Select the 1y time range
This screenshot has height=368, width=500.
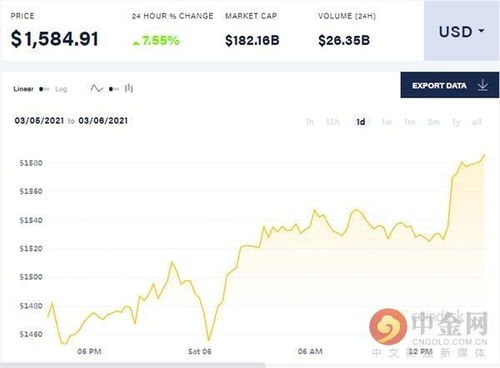pyautogui.click(x=456, y=122)
